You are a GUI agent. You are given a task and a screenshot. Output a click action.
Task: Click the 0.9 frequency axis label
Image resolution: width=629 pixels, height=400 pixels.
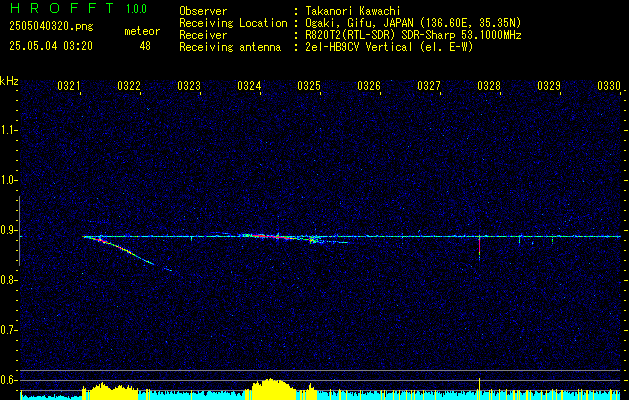(8, 230)
